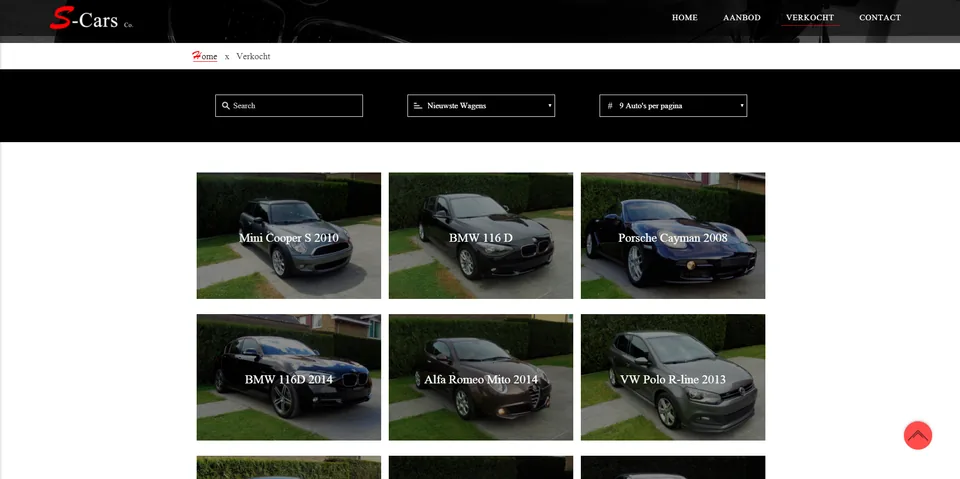Click the Verkocht breadcrumb text
Viewport: 960px width, 479px height.
point(253,56)
